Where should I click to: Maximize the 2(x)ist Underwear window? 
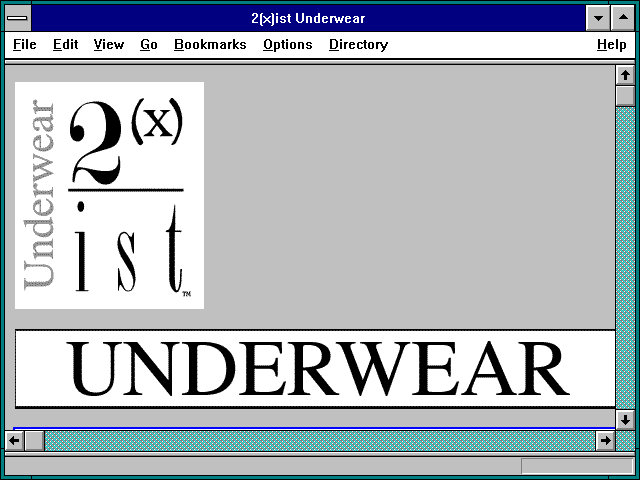pos(623,18)
